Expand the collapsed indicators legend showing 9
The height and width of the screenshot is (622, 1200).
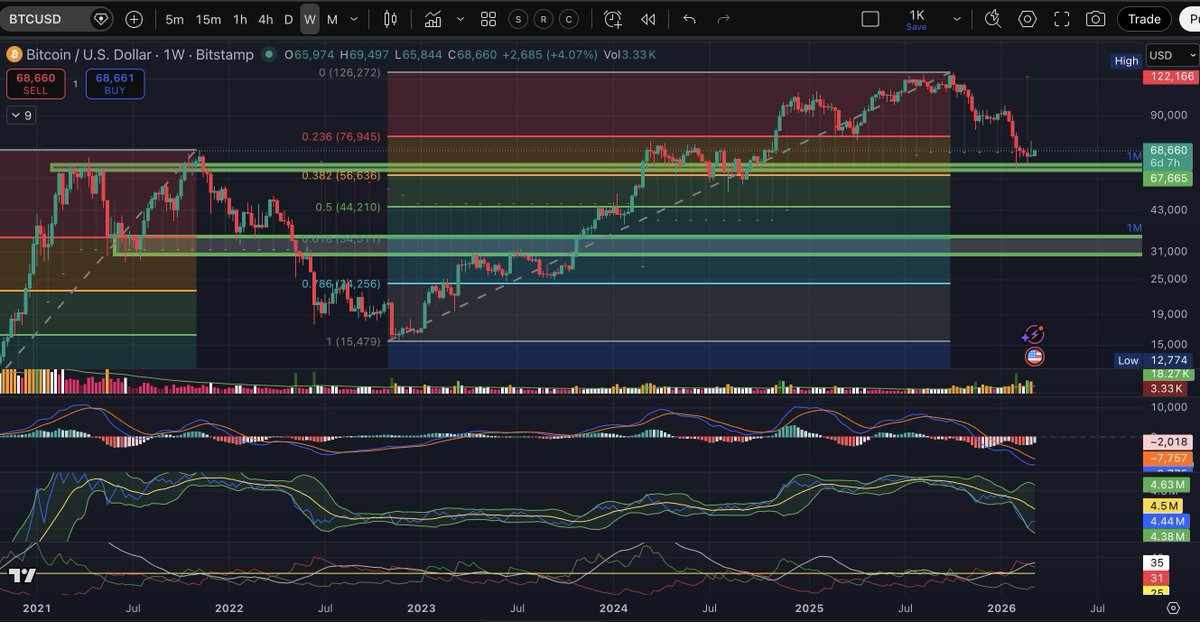20,116
